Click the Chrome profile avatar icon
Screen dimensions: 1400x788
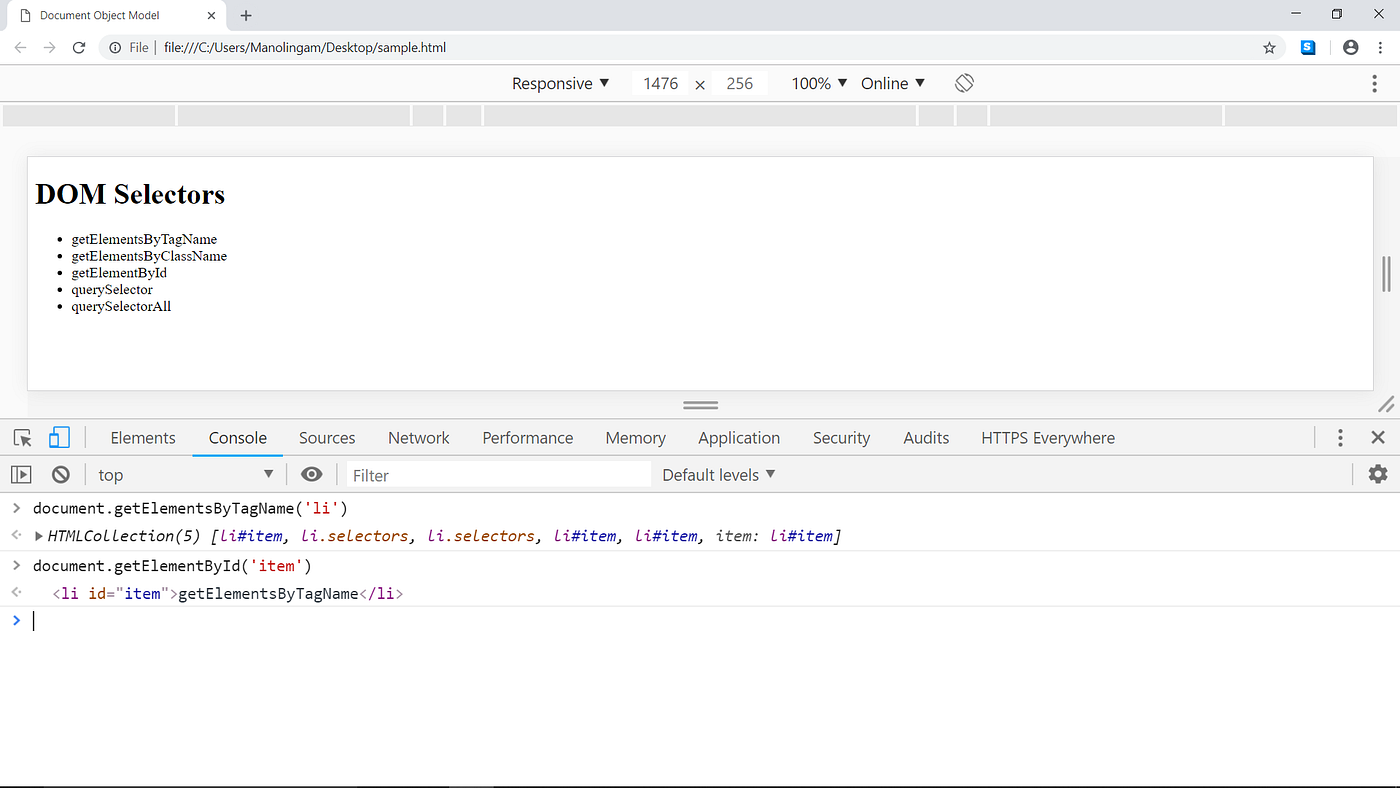[1350, 47]
